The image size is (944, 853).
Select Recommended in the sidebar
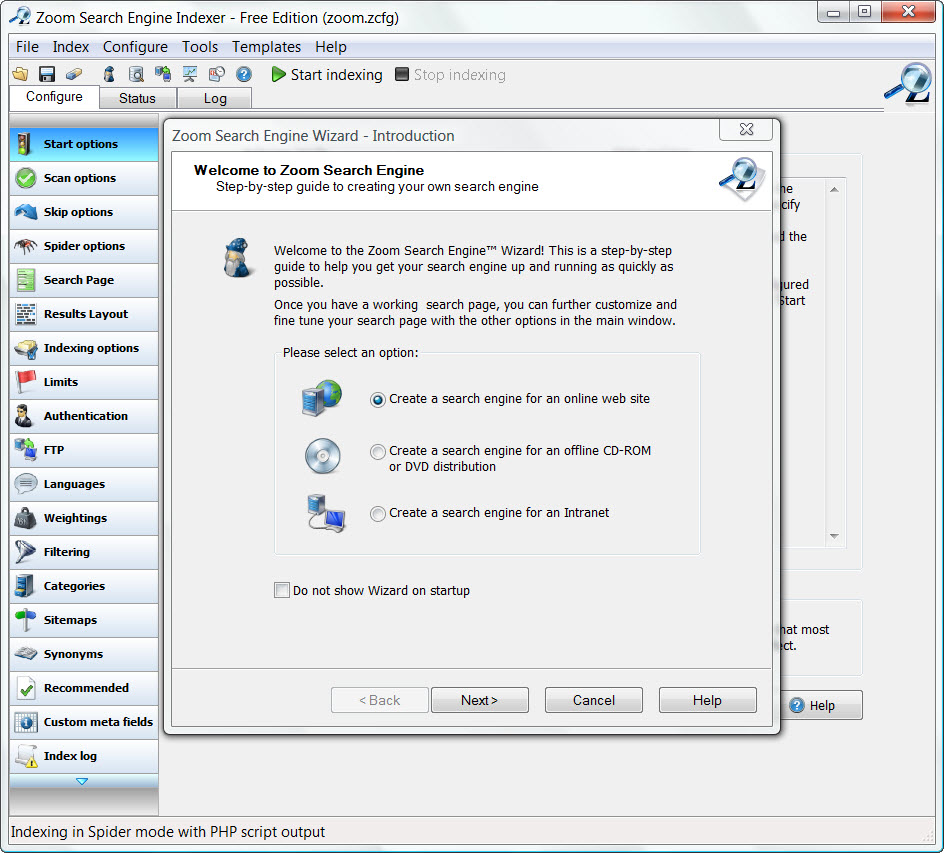84,688
